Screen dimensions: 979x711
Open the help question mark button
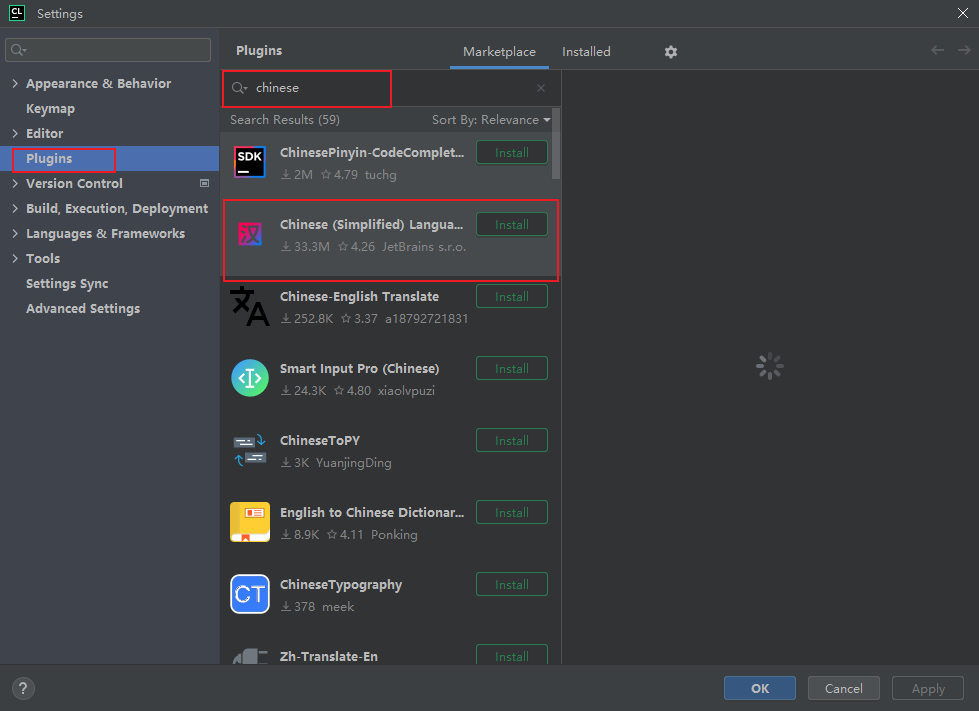pyautogui.click(x=23, y=688)
